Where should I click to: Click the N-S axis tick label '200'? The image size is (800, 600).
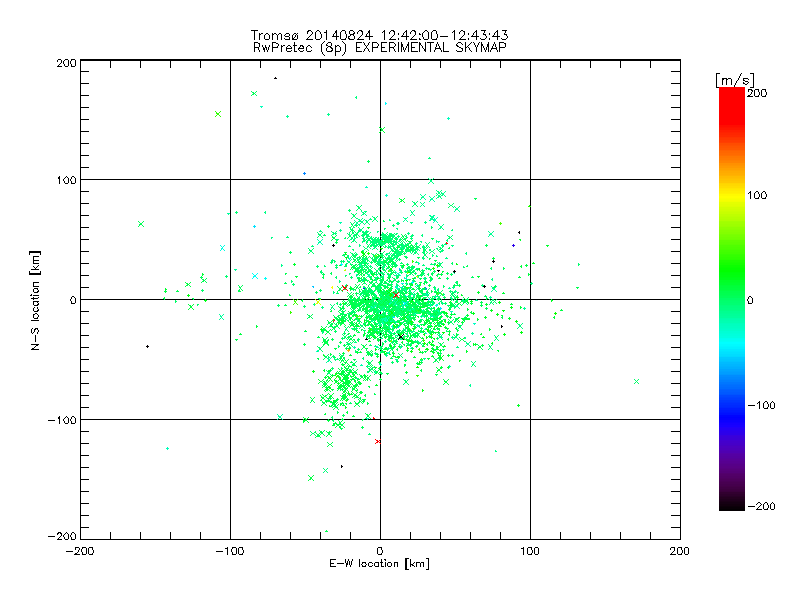click(66, 63)
